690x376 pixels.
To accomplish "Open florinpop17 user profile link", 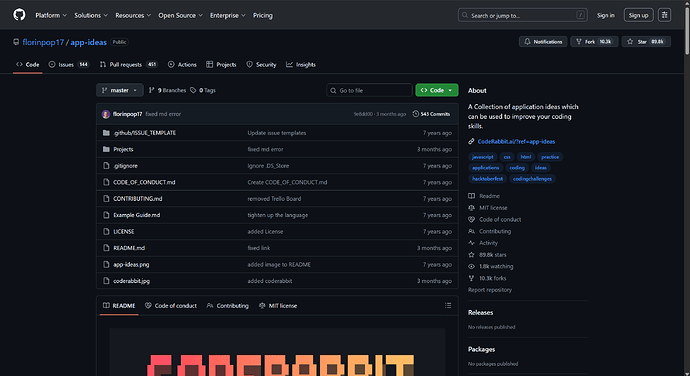I will [x=43, y=42].
